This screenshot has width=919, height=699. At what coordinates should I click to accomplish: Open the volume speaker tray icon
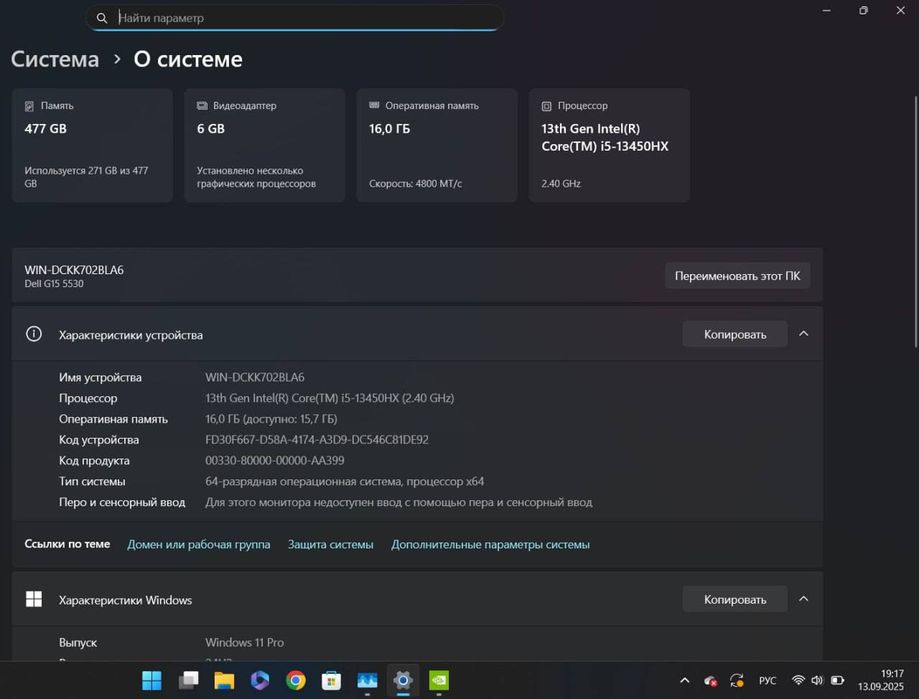(x=817, y=680)
